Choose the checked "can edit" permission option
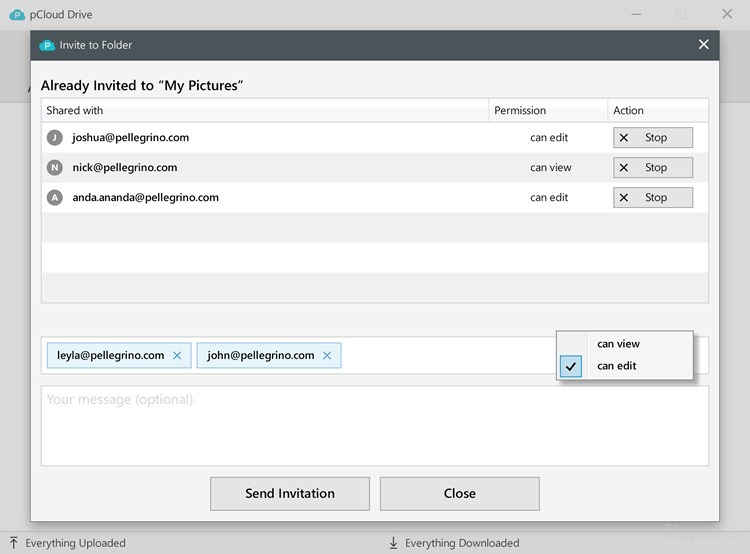Image resolution: width=750 pixels, height=554 pixels. click(x=618, y=366)
